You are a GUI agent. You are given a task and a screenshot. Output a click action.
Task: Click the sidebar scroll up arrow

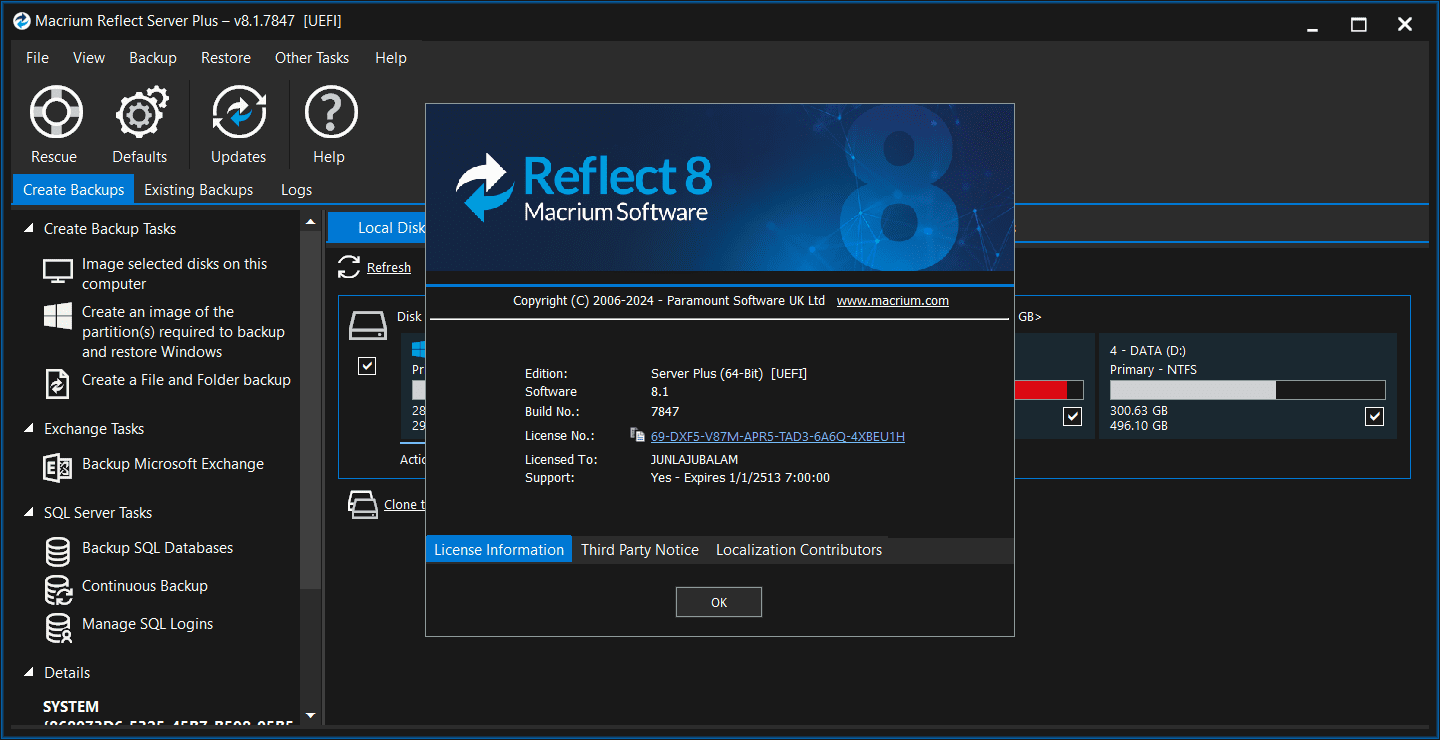[310, 221]
